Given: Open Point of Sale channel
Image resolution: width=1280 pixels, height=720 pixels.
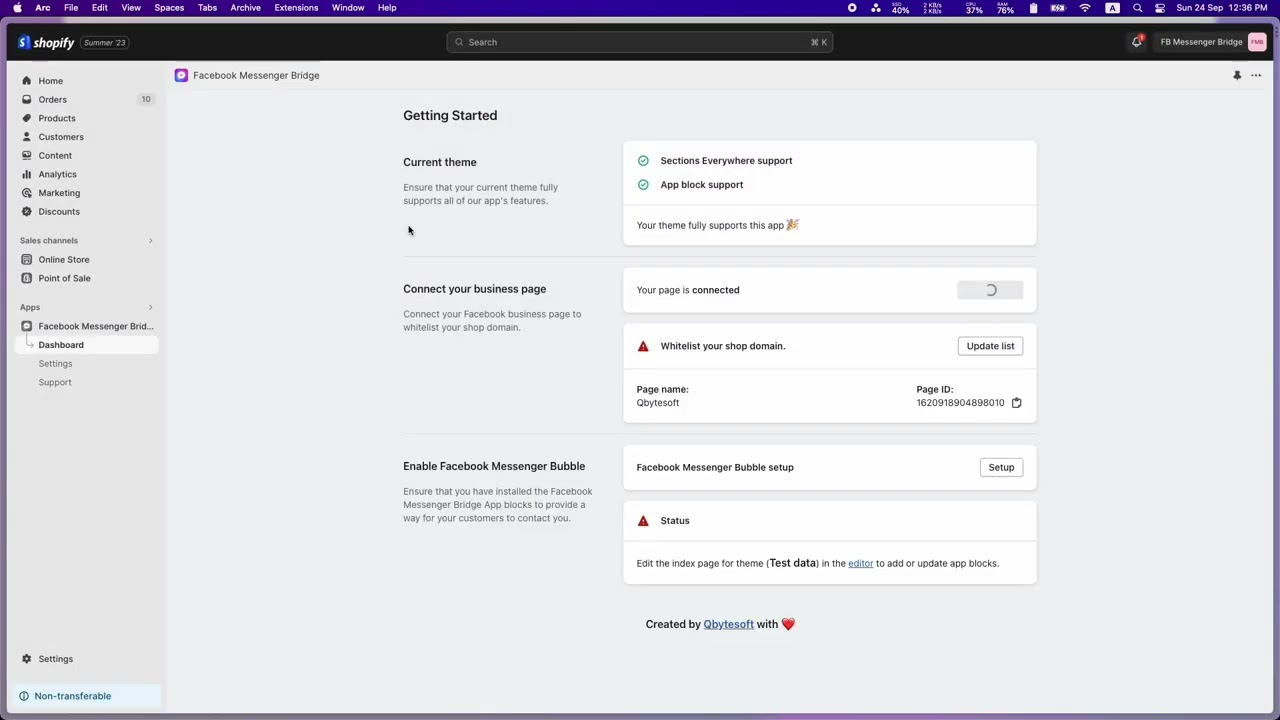Looking at the screenshot, I should [64, 278].
